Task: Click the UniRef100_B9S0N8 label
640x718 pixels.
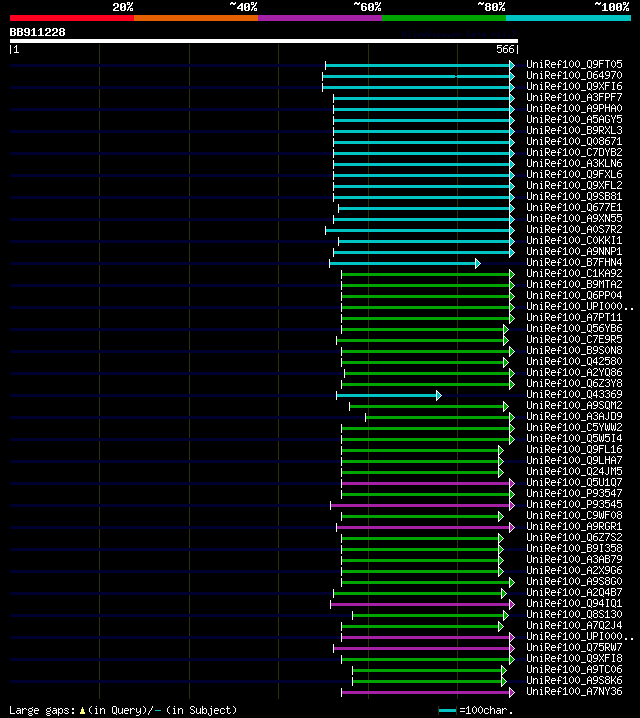Action: tap(574, 350)
